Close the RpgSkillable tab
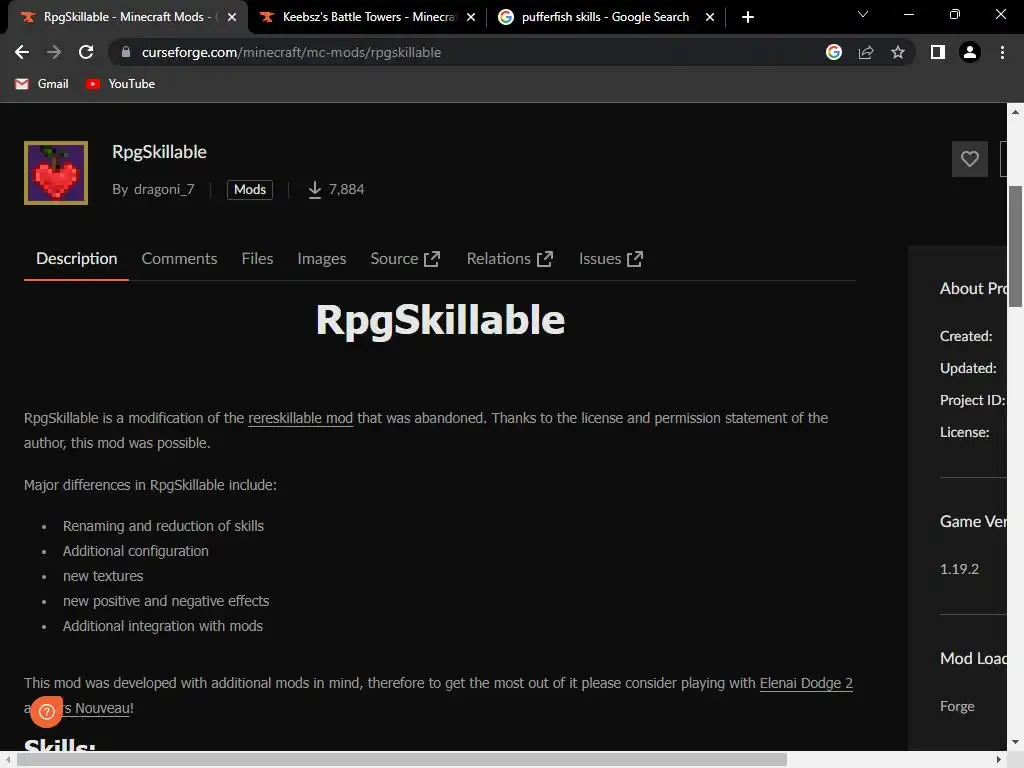 pos(232,17)
